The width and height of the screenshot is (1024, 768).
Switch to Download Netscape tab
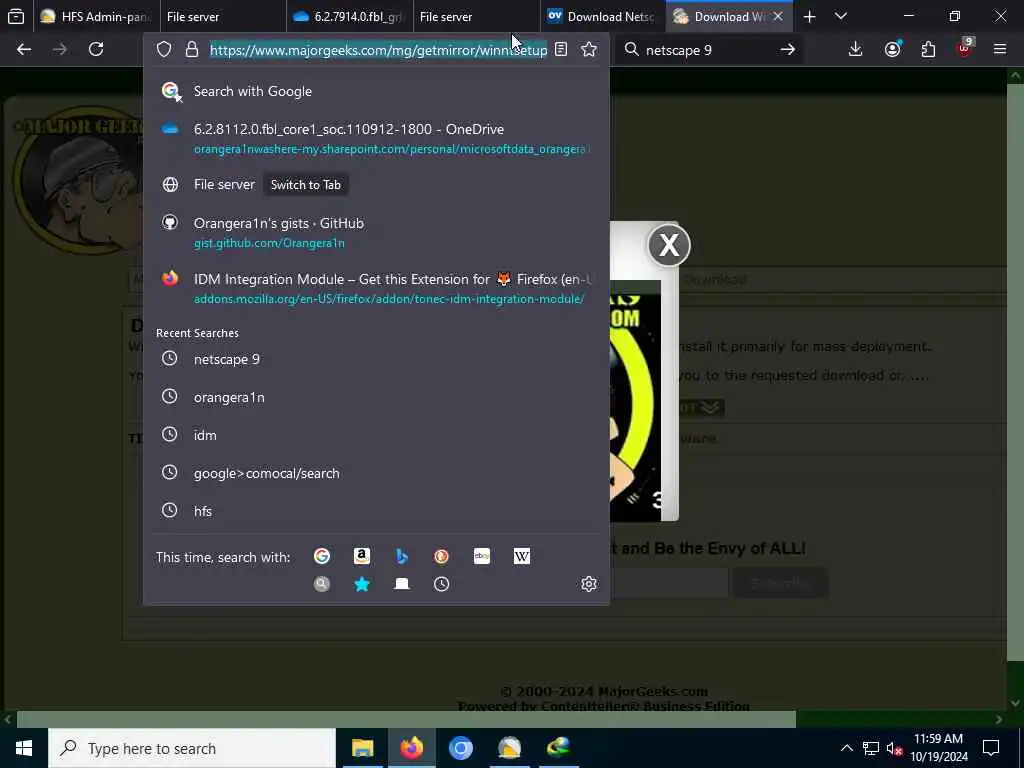pos(603,16)
